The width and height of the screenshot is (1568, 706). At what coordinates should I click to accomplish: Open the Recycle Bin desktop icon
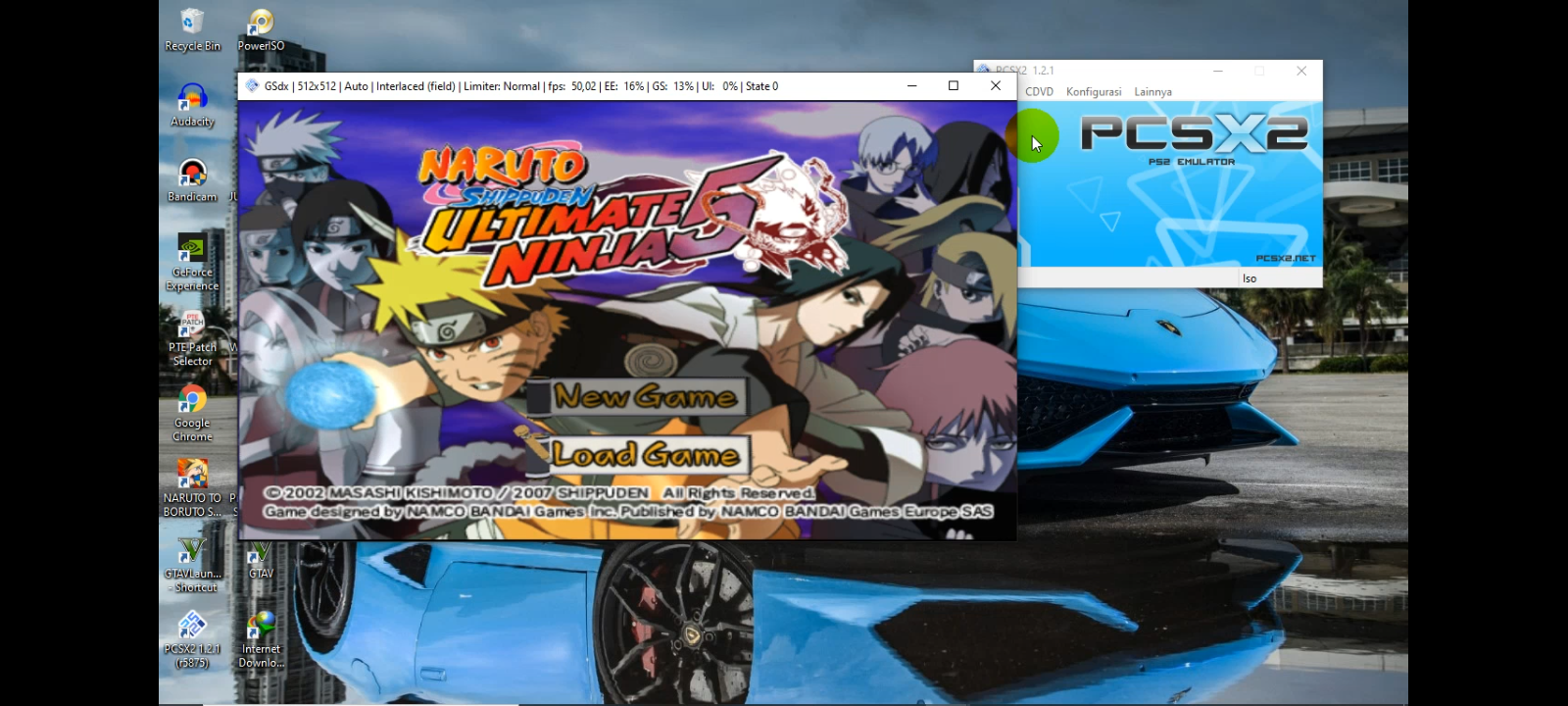tap(192, 29)
